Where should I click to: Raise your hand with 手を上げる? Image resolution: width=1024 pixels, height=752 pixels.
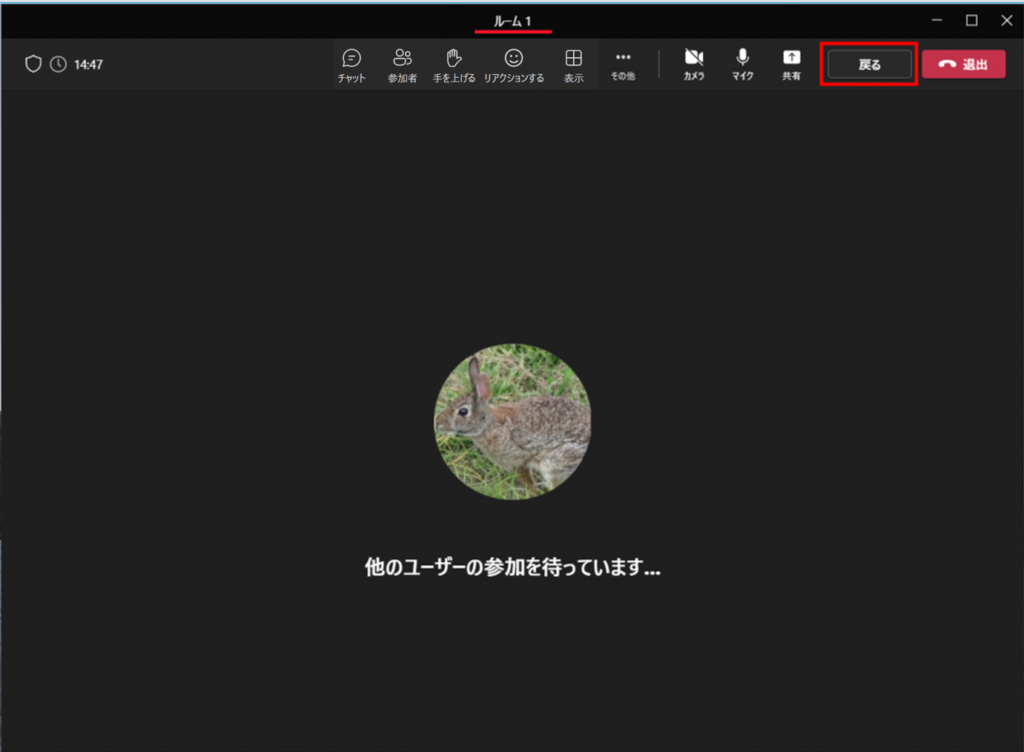(x=453, y=65)
